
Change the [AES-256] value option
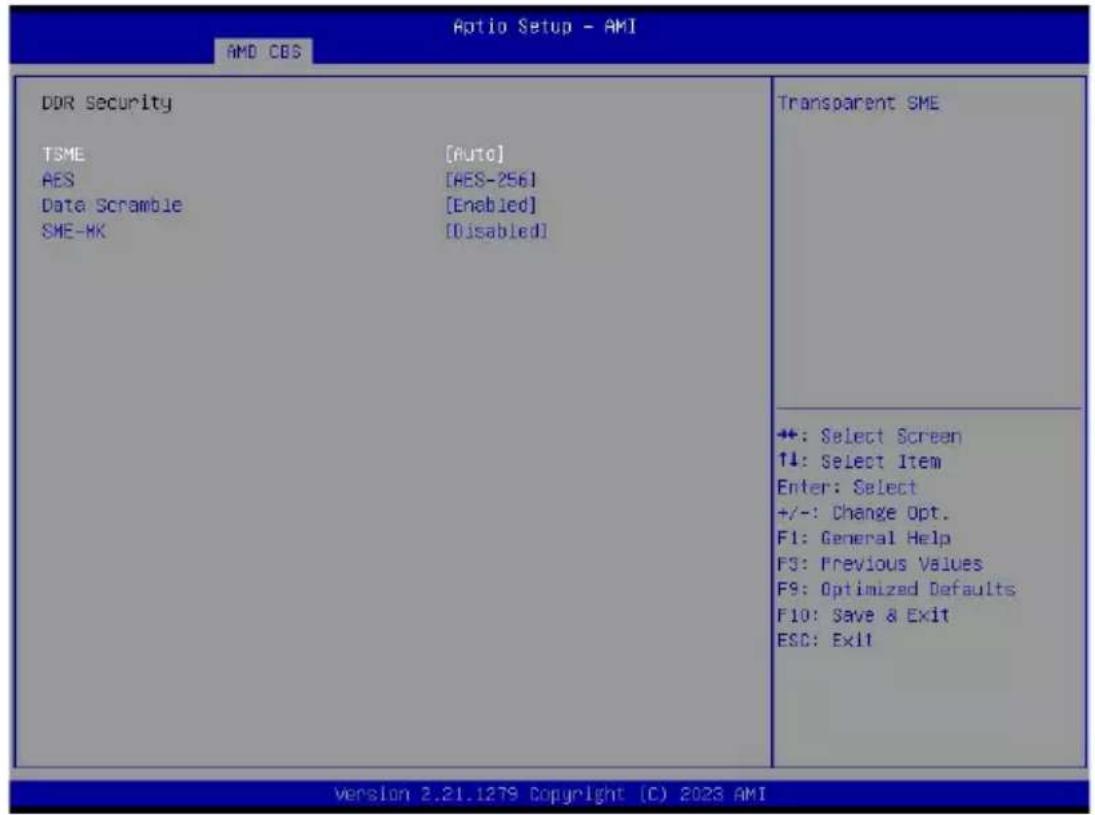pyautogui.click(x=491, y=179)
